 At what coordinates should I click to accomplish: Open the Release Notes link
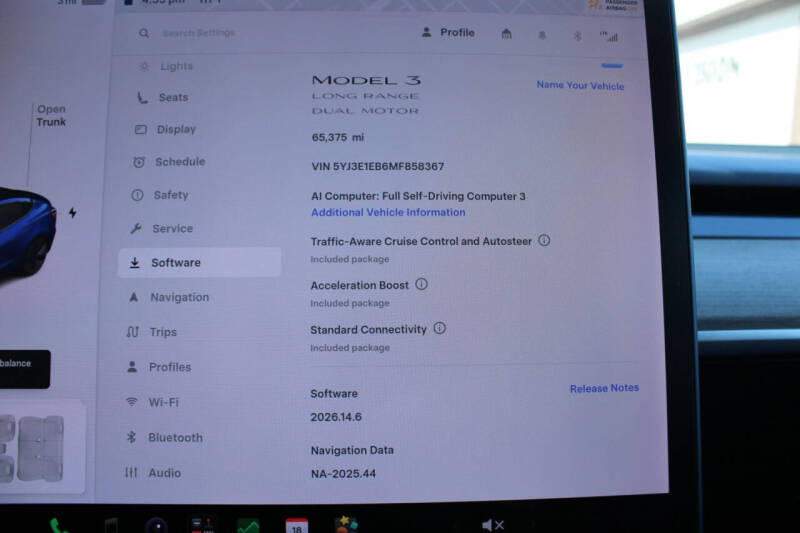(604, 388)
